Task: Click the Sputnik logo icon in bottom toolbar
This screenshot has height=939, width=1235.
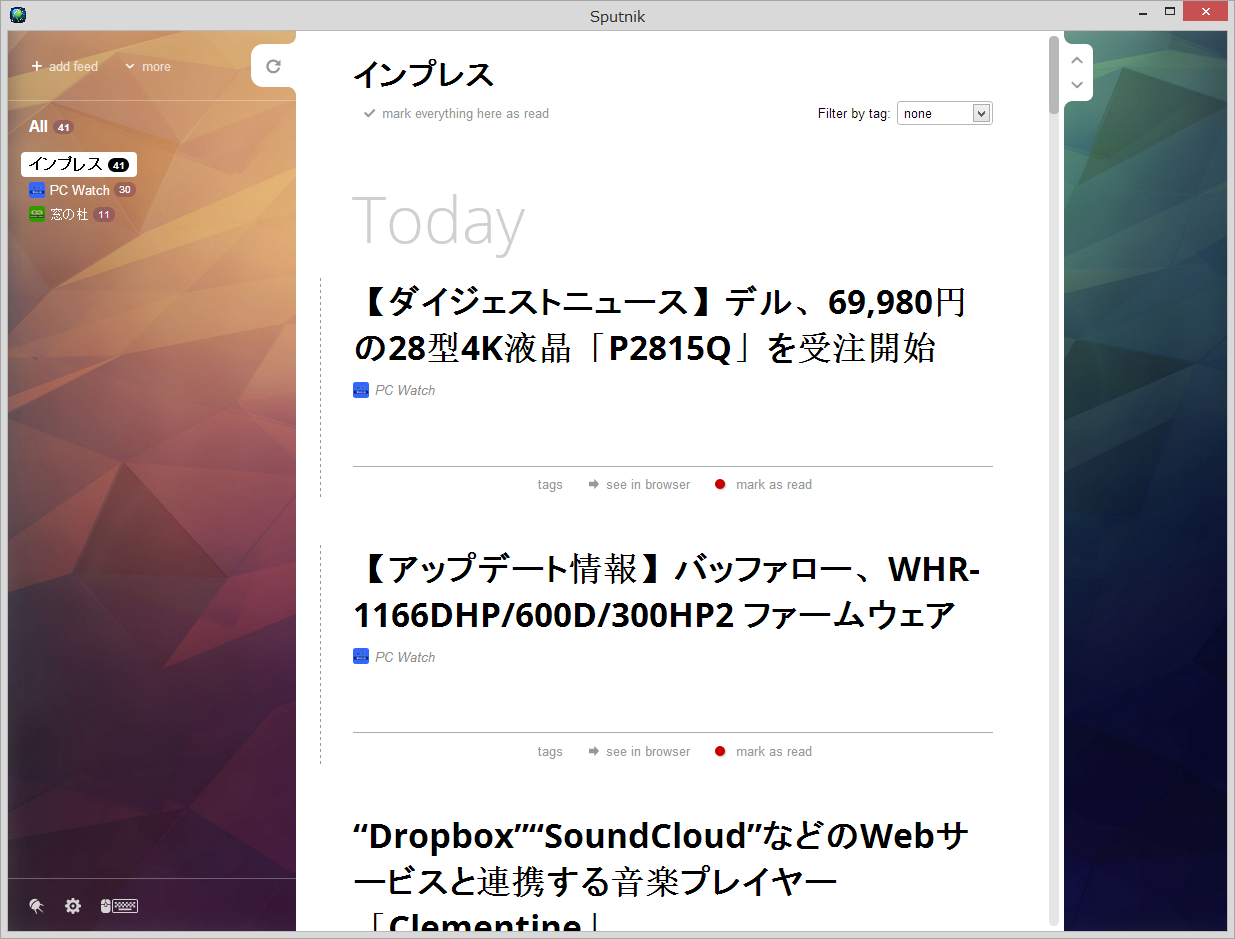Action: pyautogui.click(x=36, y=905)
